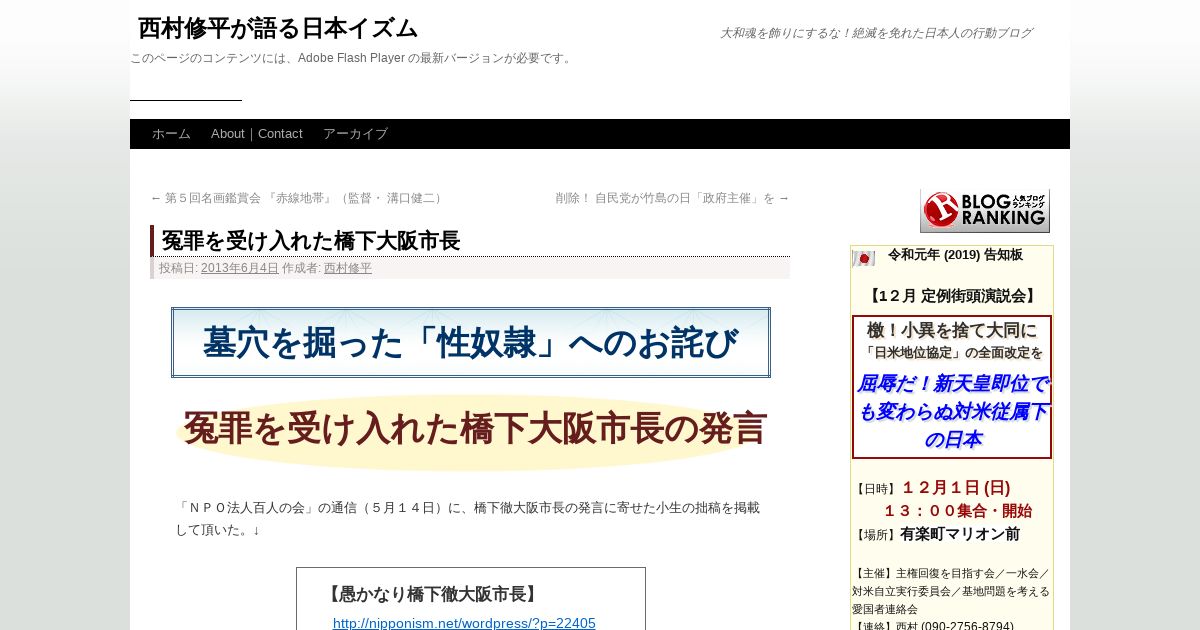The image size is (1200, 630).
Task: Click the 令和元年 (2019) 告知板 sidebar heading
Action: (x=955, y=255)
